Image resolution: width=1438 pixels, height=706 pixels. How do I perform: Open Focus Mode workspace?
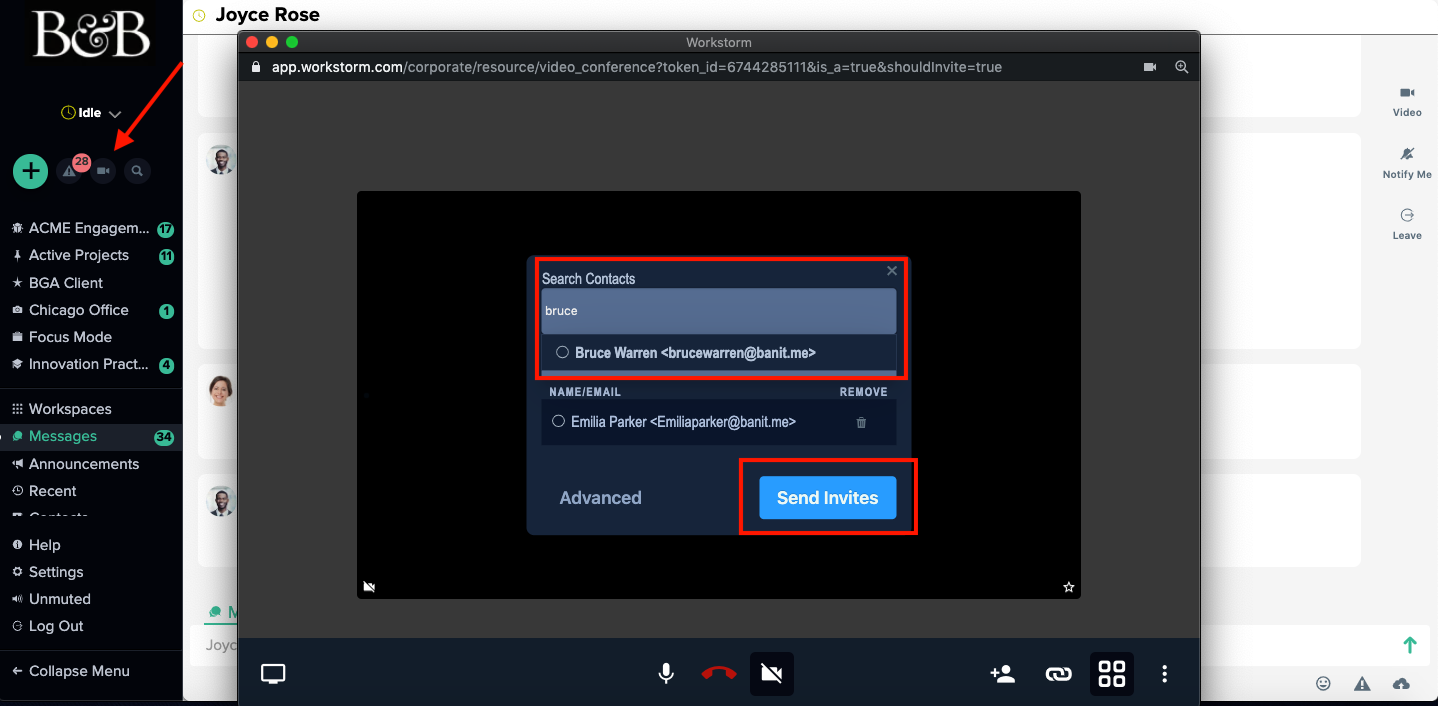70,337
